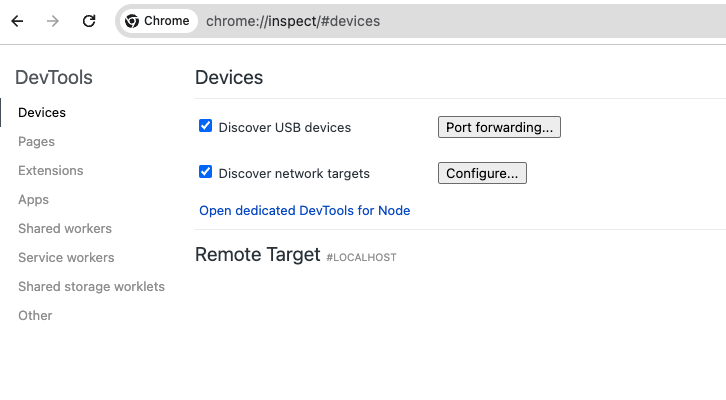Click the Discover USB devices label
Viewport: 726px width, 400px height.
(284, 128)
